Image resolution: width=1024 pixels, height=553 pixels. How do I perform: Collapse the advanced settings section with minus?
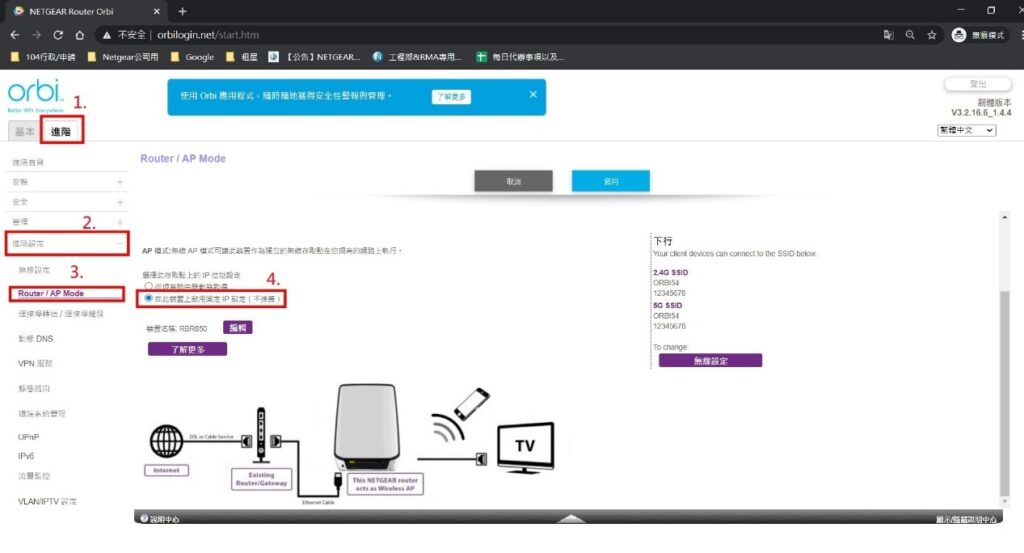click(120, 243)
